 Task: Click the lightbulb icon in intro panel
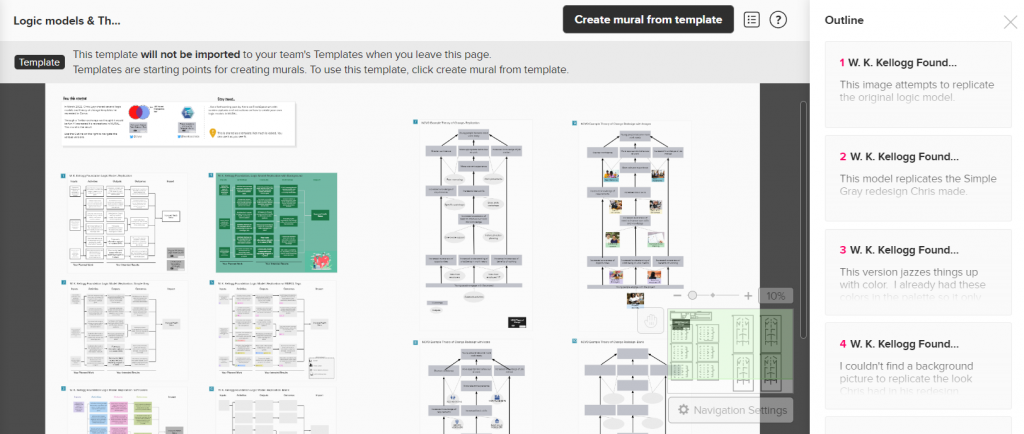212,133
